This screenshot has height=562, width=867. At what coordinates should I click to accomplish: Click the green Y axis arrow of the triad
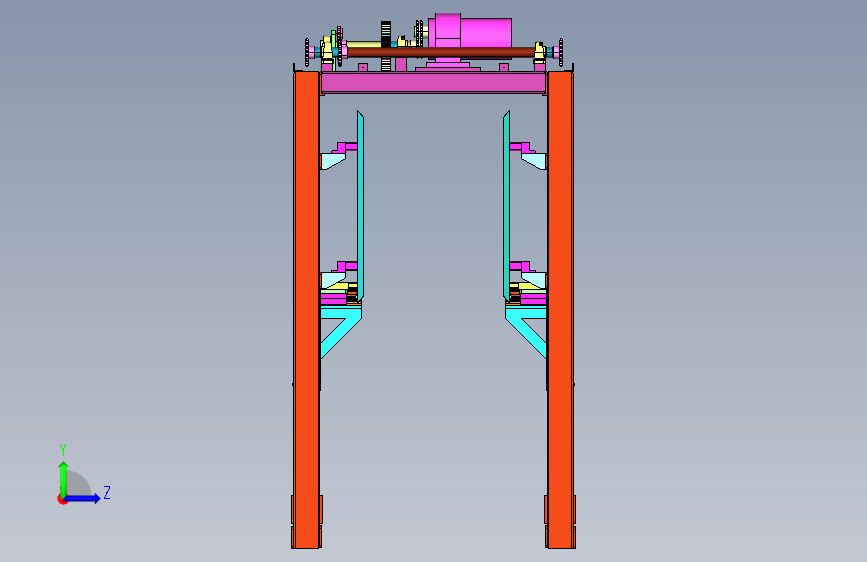tap(64, 478)
